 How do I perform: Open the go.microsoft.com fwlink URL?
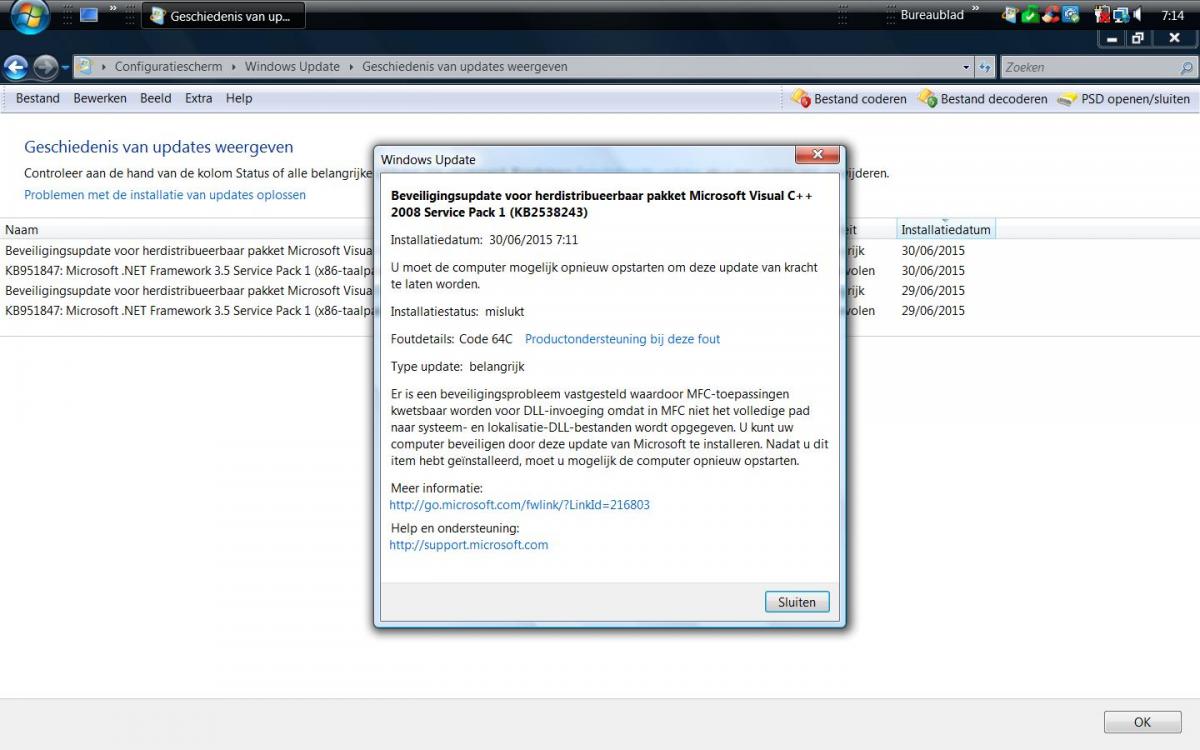[x=519, y=505]
